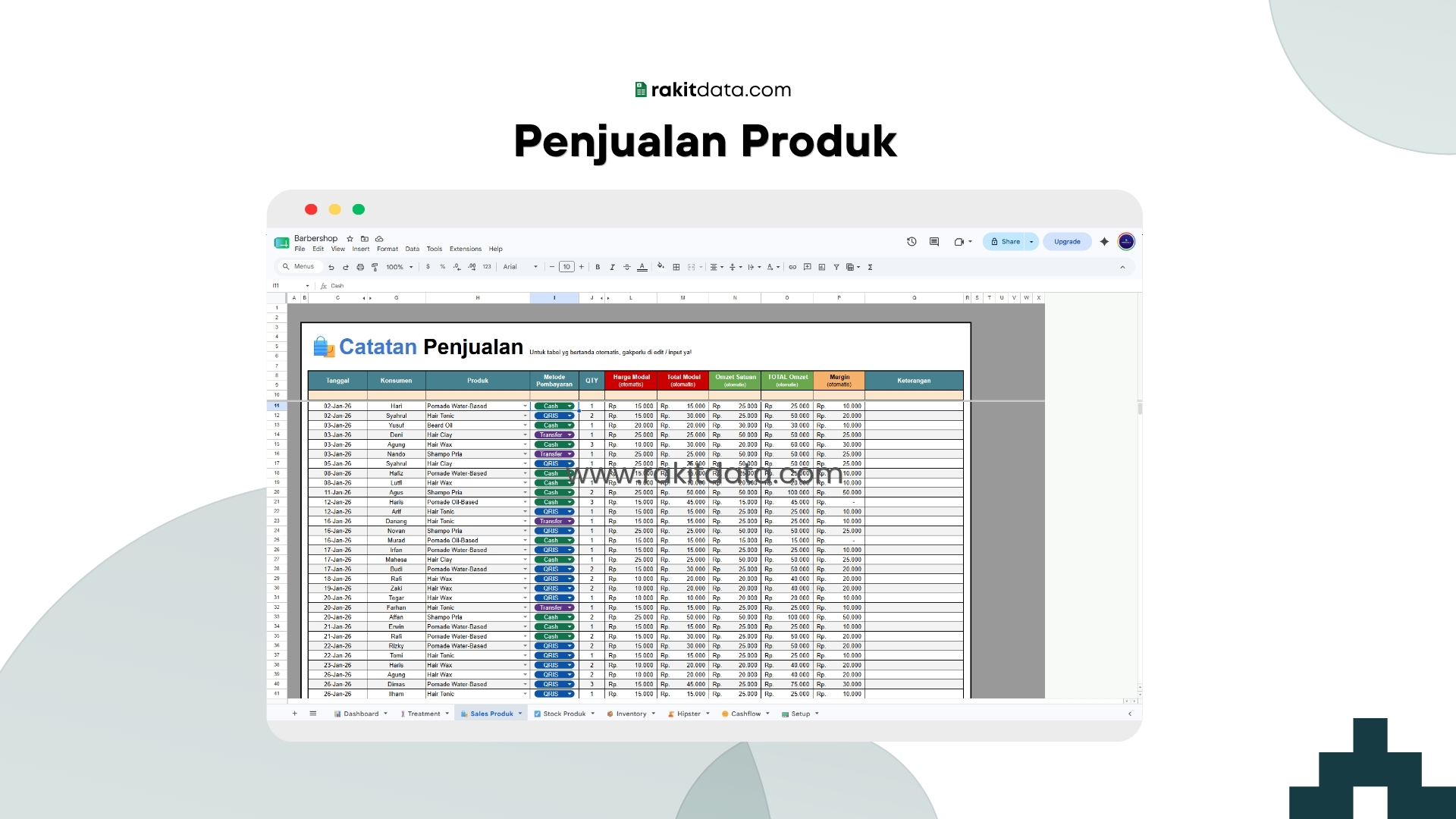Open text rotation dropdown
Image resolution: width=1456 pixels, height=819 pixels.
(773, 267)
